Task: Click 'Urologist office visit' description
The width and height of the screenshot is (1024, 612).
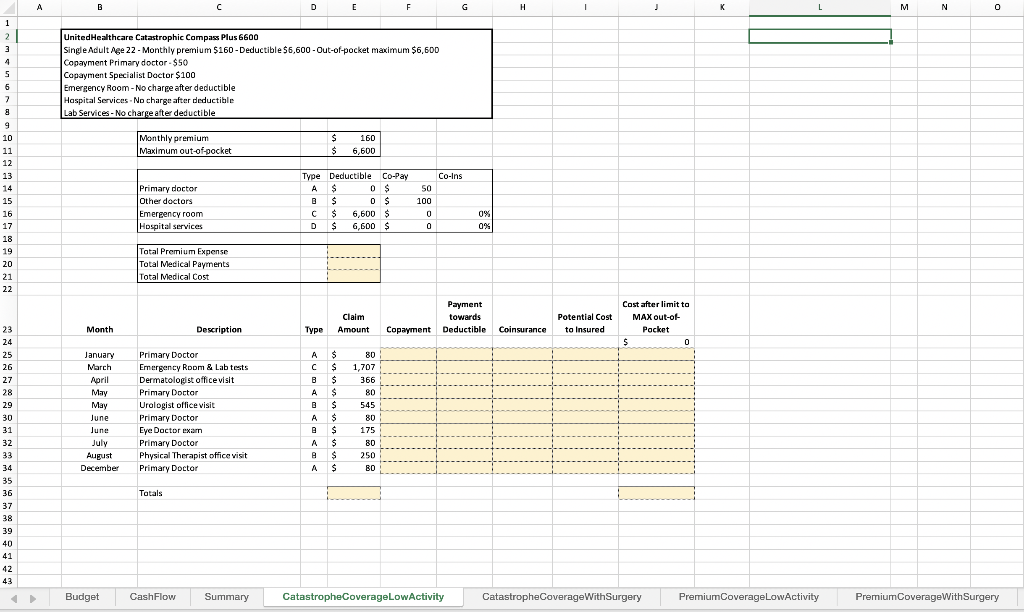Action: [x=176, y=405]
